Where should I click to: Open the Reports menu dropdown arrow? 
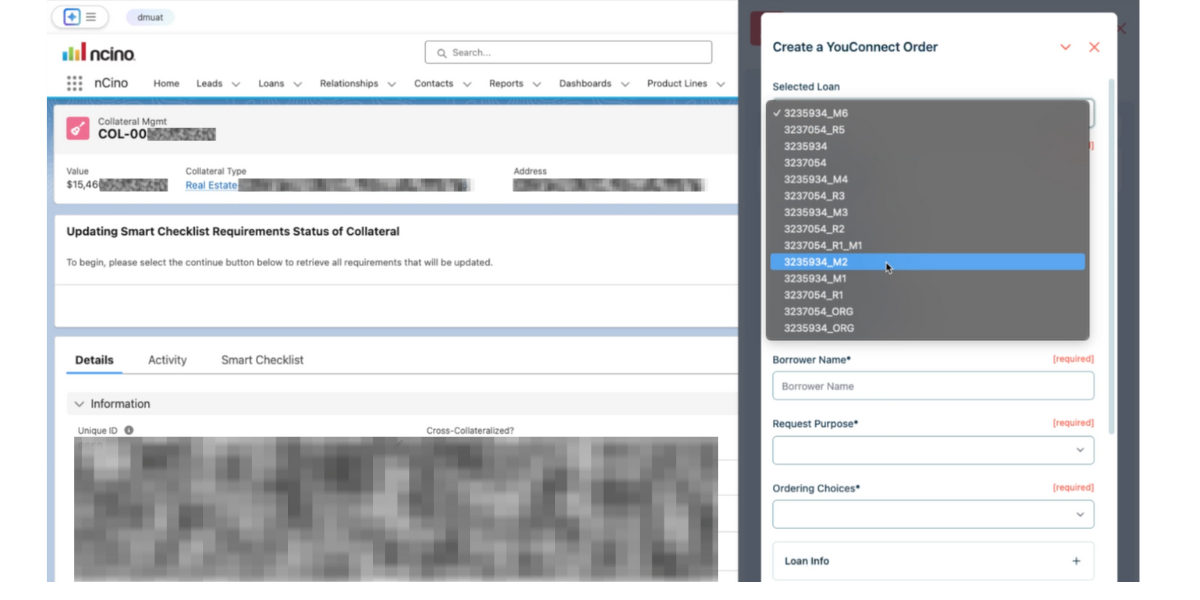click(x=537, y=84)
